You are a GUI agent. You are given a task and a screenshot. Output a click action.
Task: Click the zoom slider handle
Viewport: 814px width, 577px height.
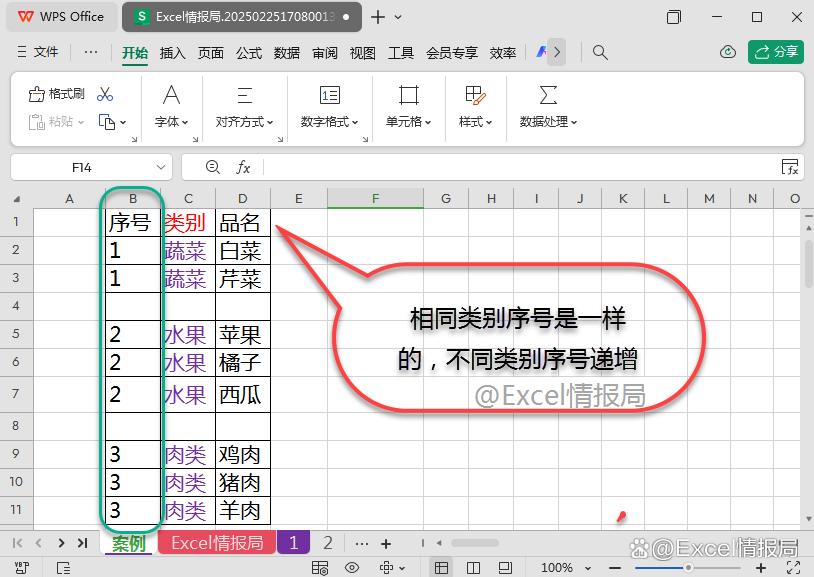click(x=687, y=568)
